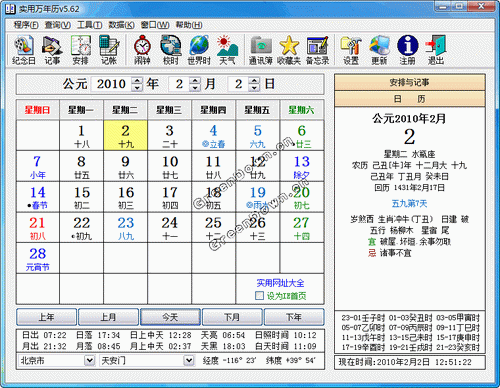This screenshot has height=388, width=500.
Task: Click the day input field
Action: tap(238, 84)
